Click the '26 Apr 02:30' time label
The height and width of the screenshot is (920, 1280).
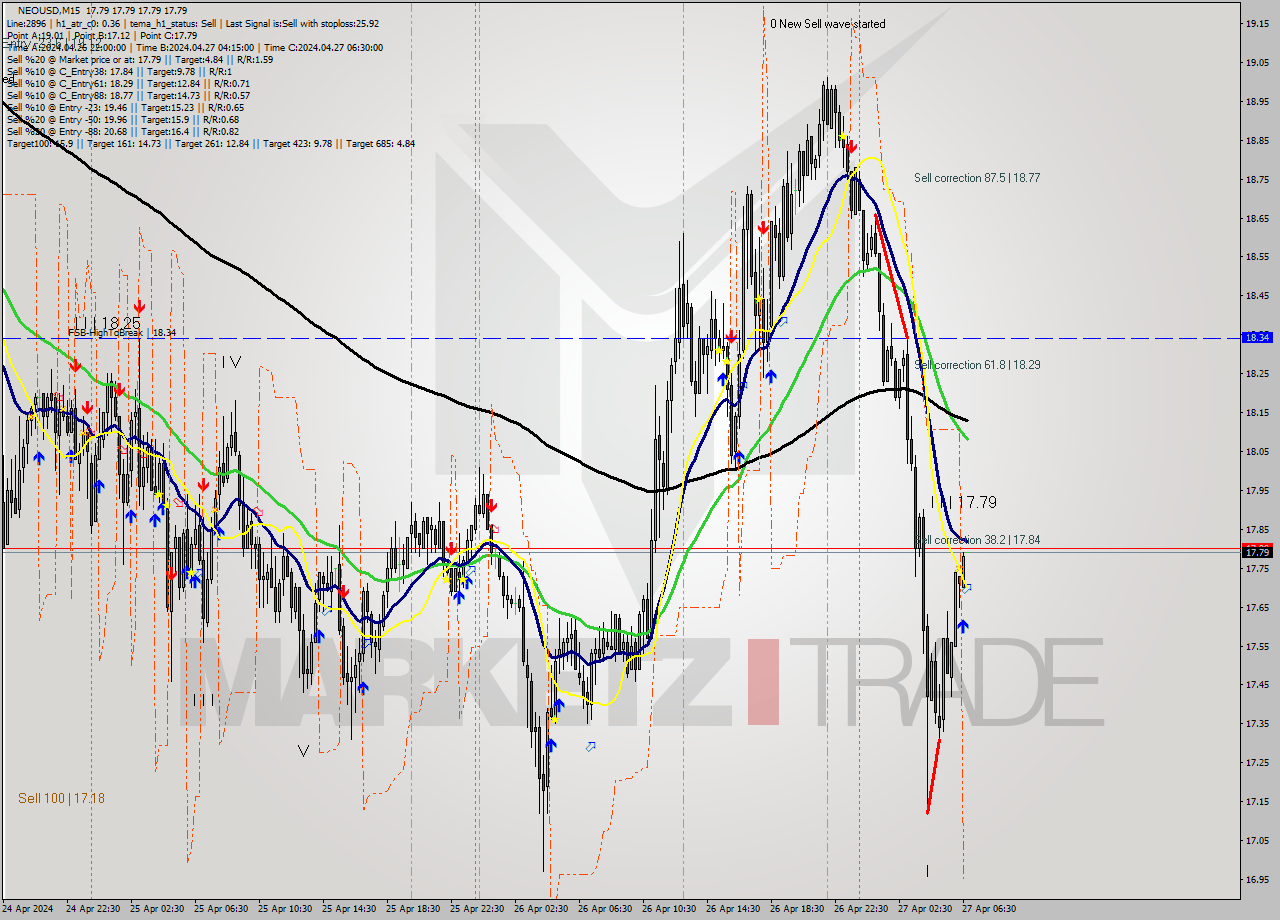pyautogui.click(x=541, y=909)
